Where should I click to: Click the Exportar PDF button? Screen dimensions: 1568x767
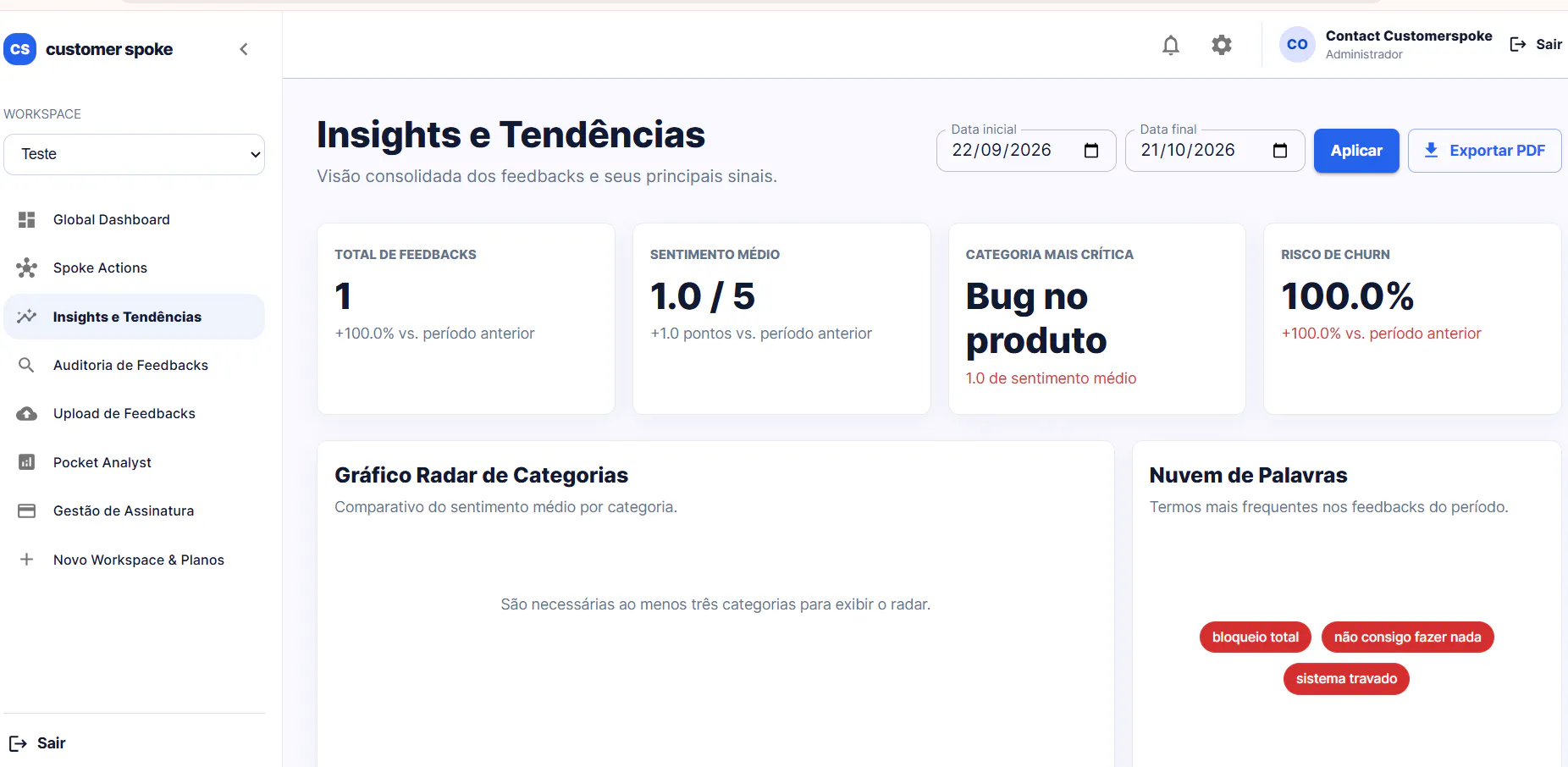click(1484, 151)
